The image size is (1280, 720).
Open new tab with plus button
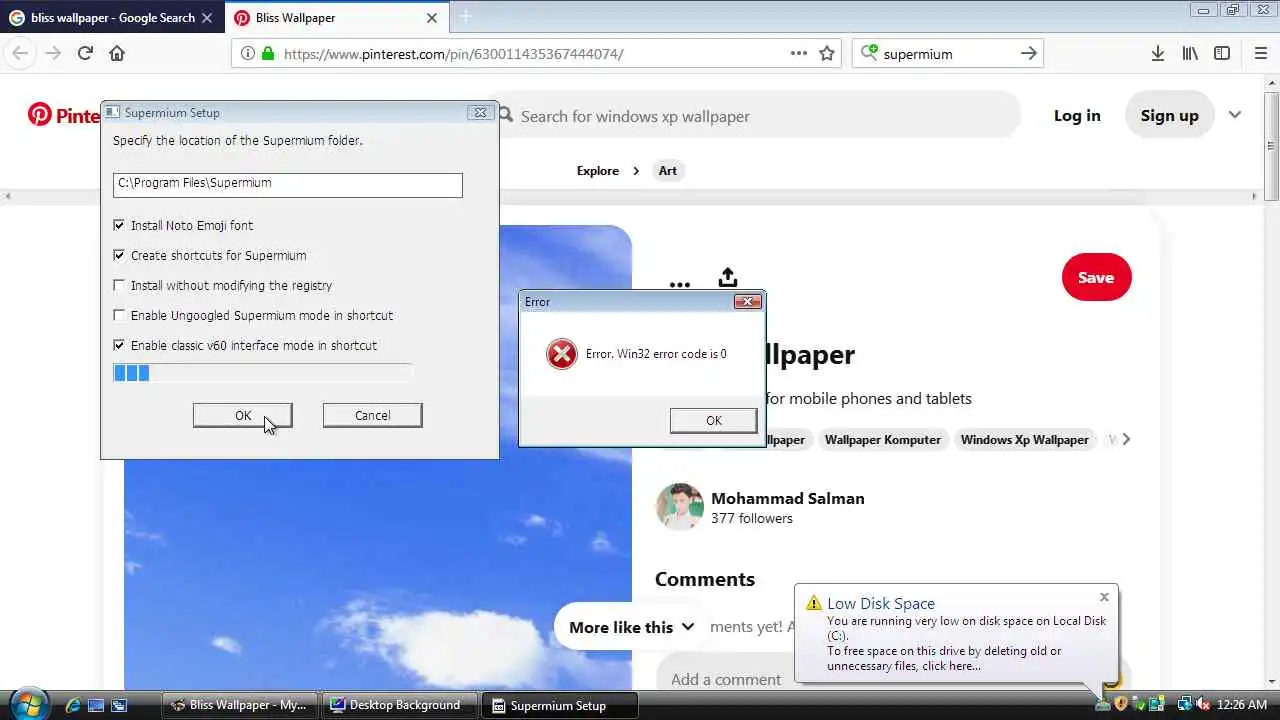(465, 17)
